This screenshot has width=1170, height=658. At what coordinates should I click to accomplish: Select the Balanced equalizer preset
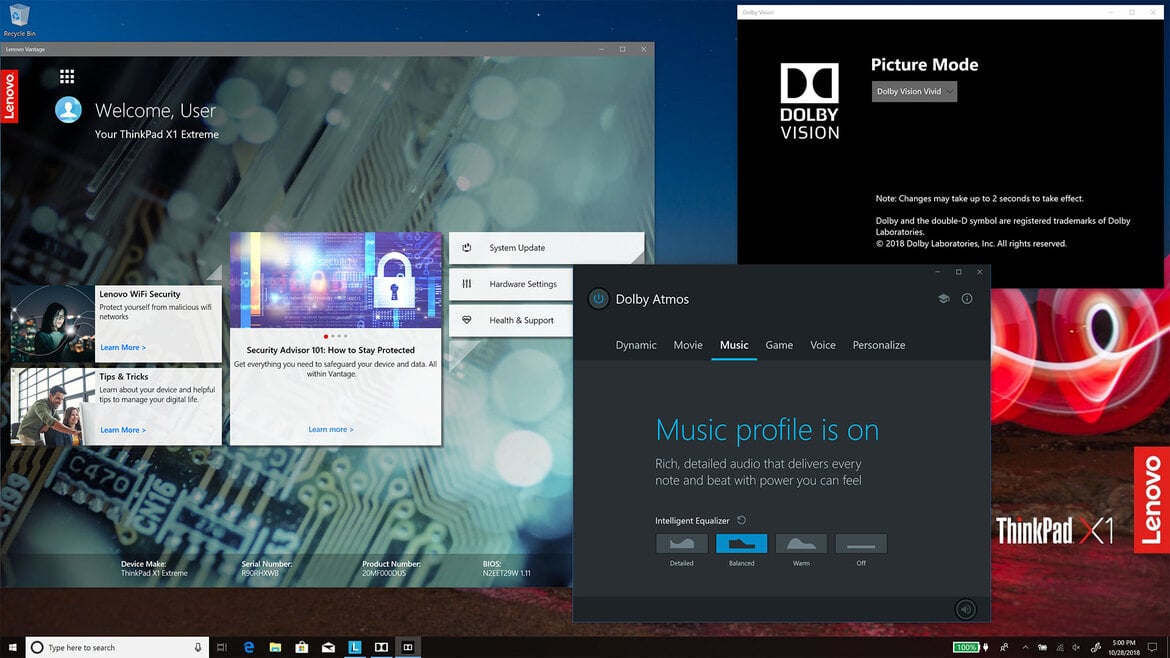point(741,543)
